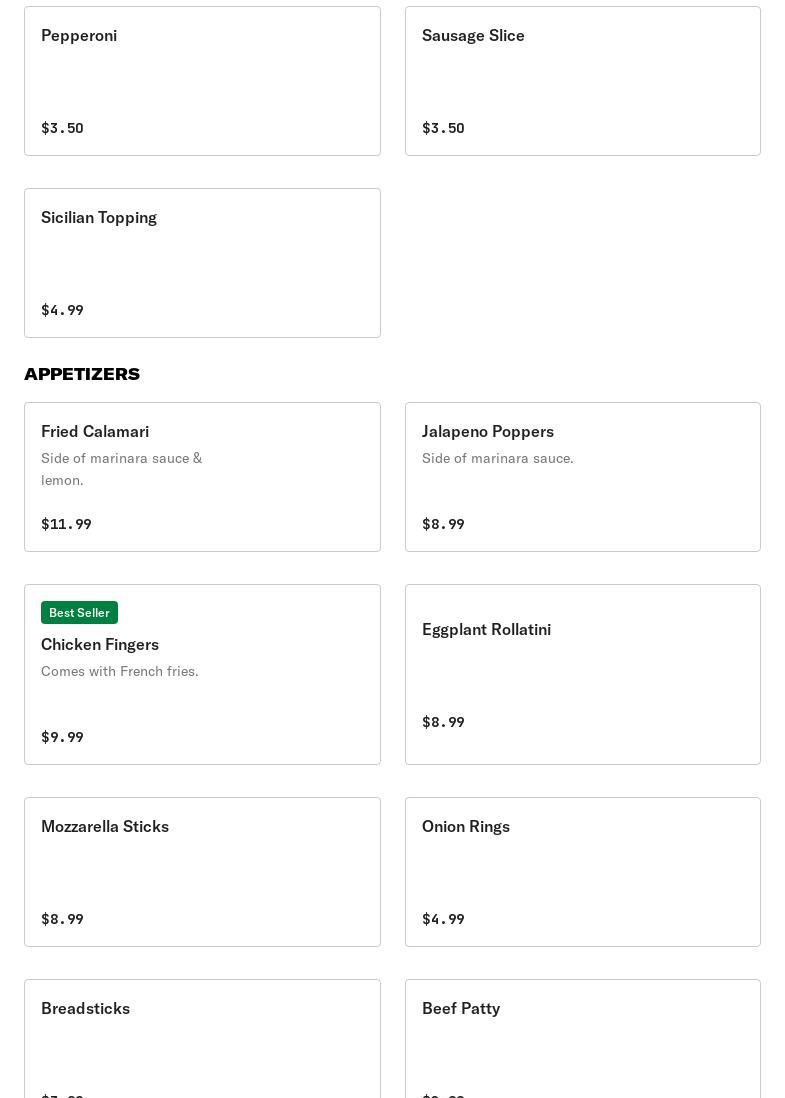Click the Appetizers section heading
785x1098 pixels.
(82, 374)
